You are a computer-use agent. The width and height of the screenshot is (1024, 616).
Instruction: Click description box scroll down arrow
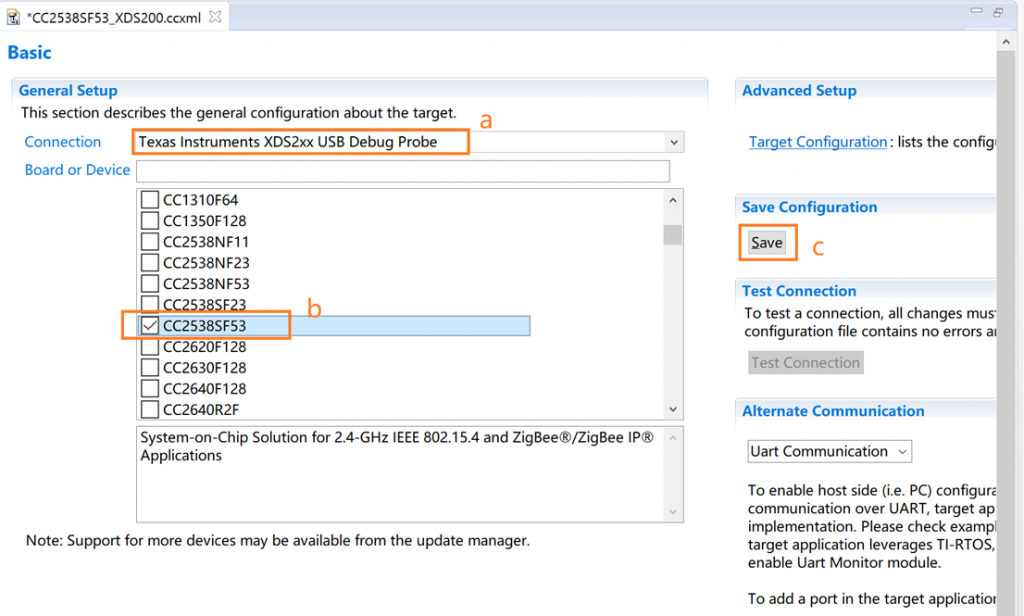[x=673, y=512]
